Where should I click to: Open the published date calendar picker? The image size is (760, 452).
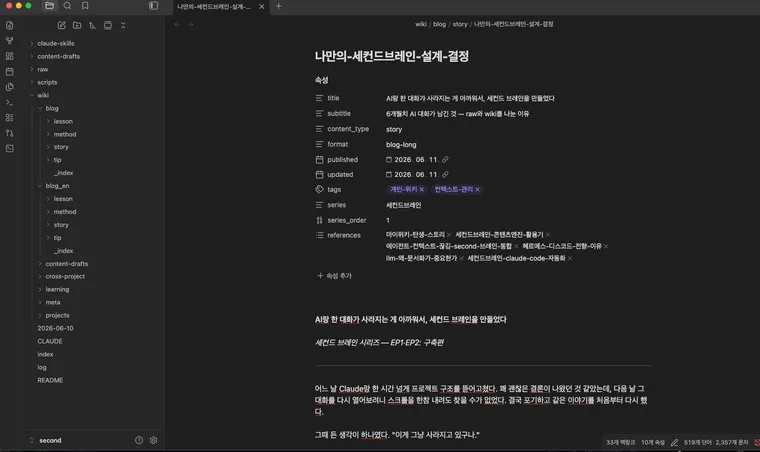coord(389,159)
